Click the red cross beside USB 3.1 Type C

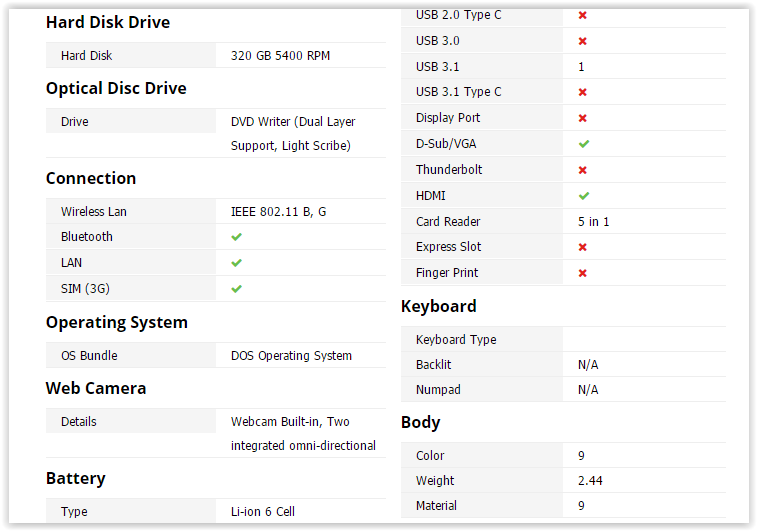[583, 92]
